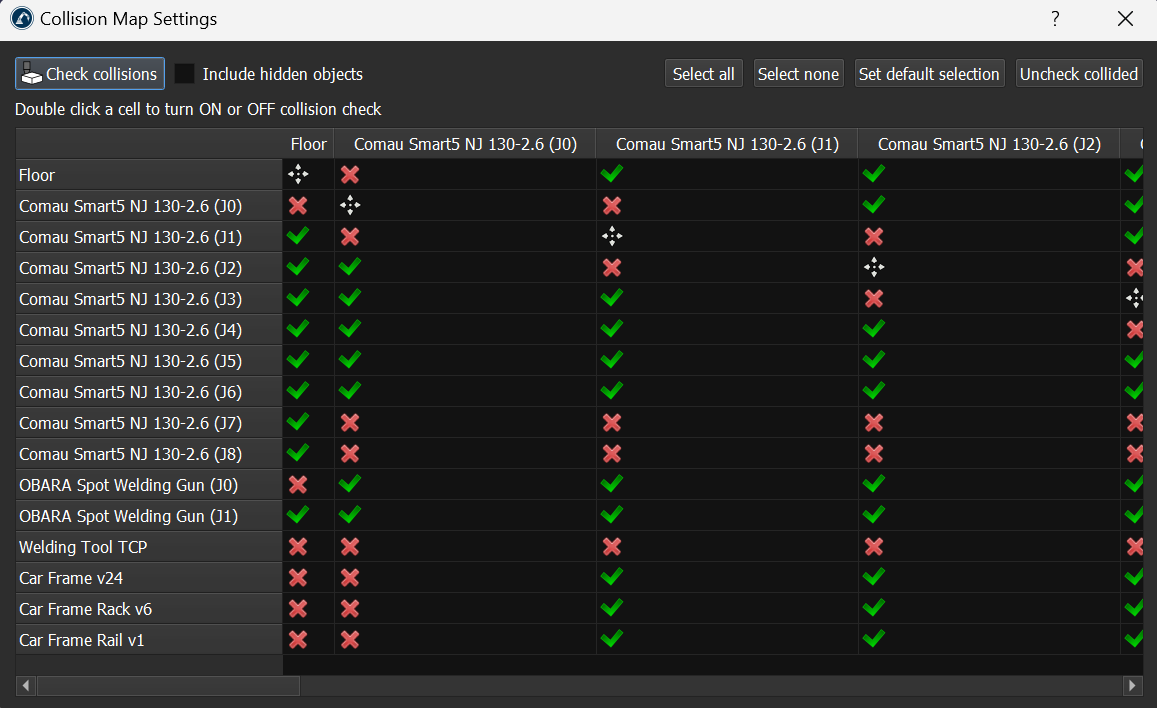Select the Car Frame Rack v6 row header
This screenshot has width=1159, height=708.
[x=148, y=609]
